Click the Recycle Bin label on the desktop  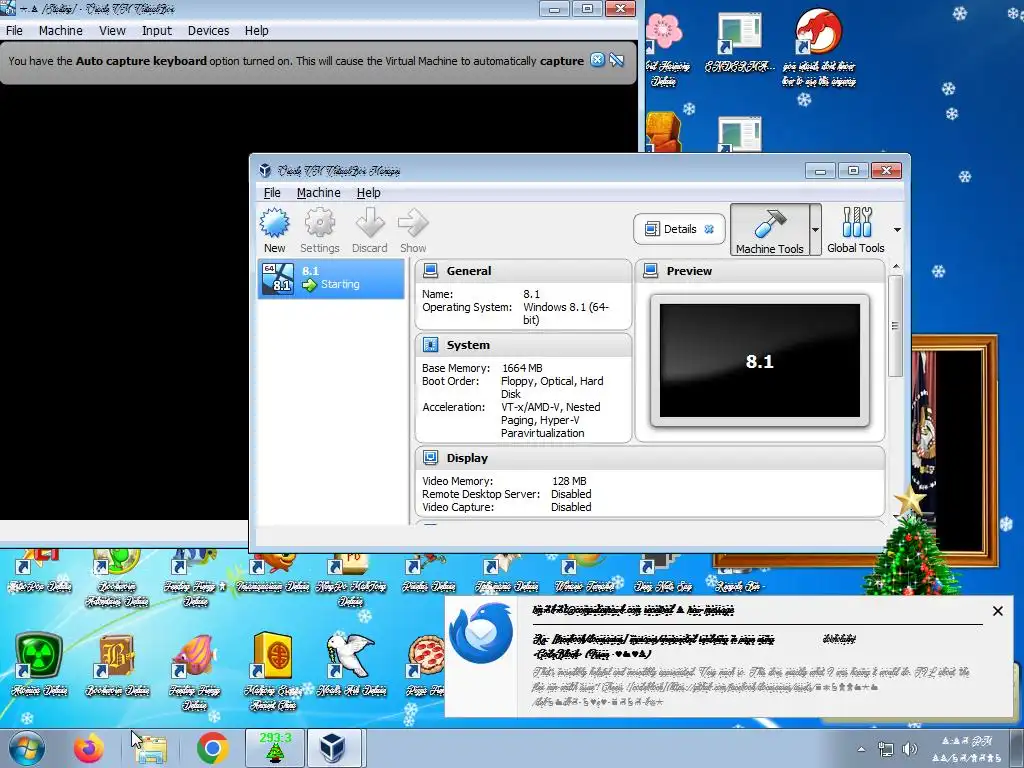click(x=739, y=586)
